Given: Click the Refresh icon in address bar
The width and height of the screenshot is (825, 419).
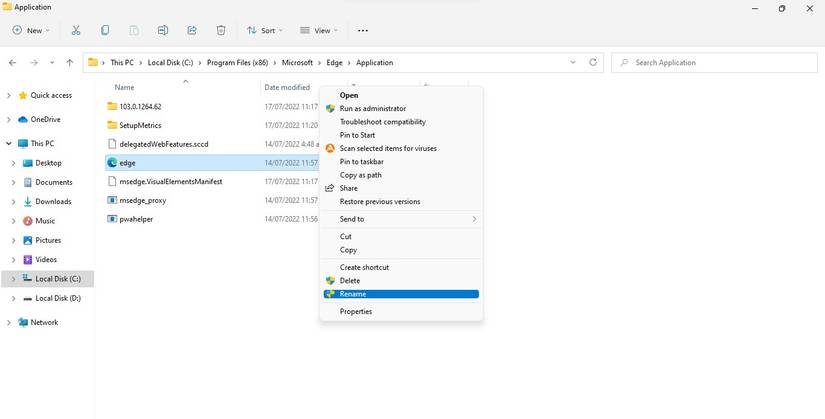Looking at the screenshot, I should [593, 62].
